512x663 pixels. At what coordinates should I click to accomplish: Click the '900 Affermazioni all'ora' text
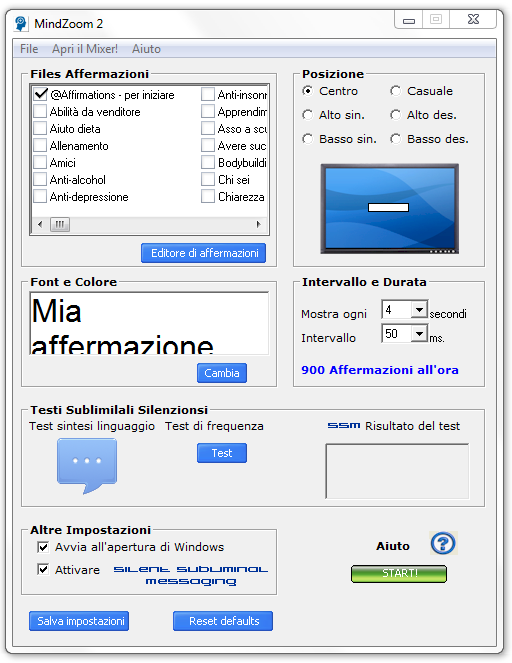[380, 370]
